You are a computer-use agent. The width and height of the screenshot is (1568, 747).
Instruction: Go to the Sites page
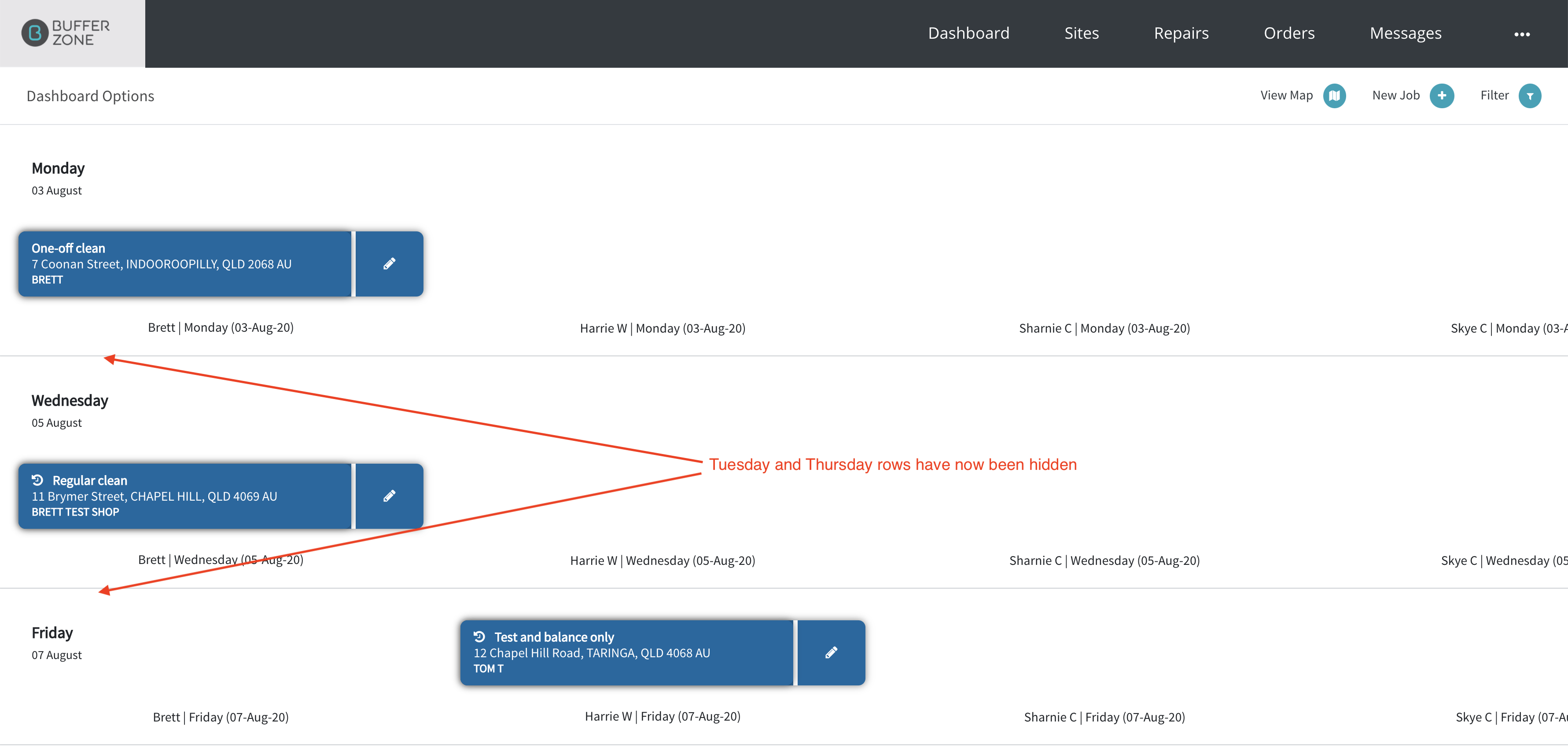click(1081, 33)
